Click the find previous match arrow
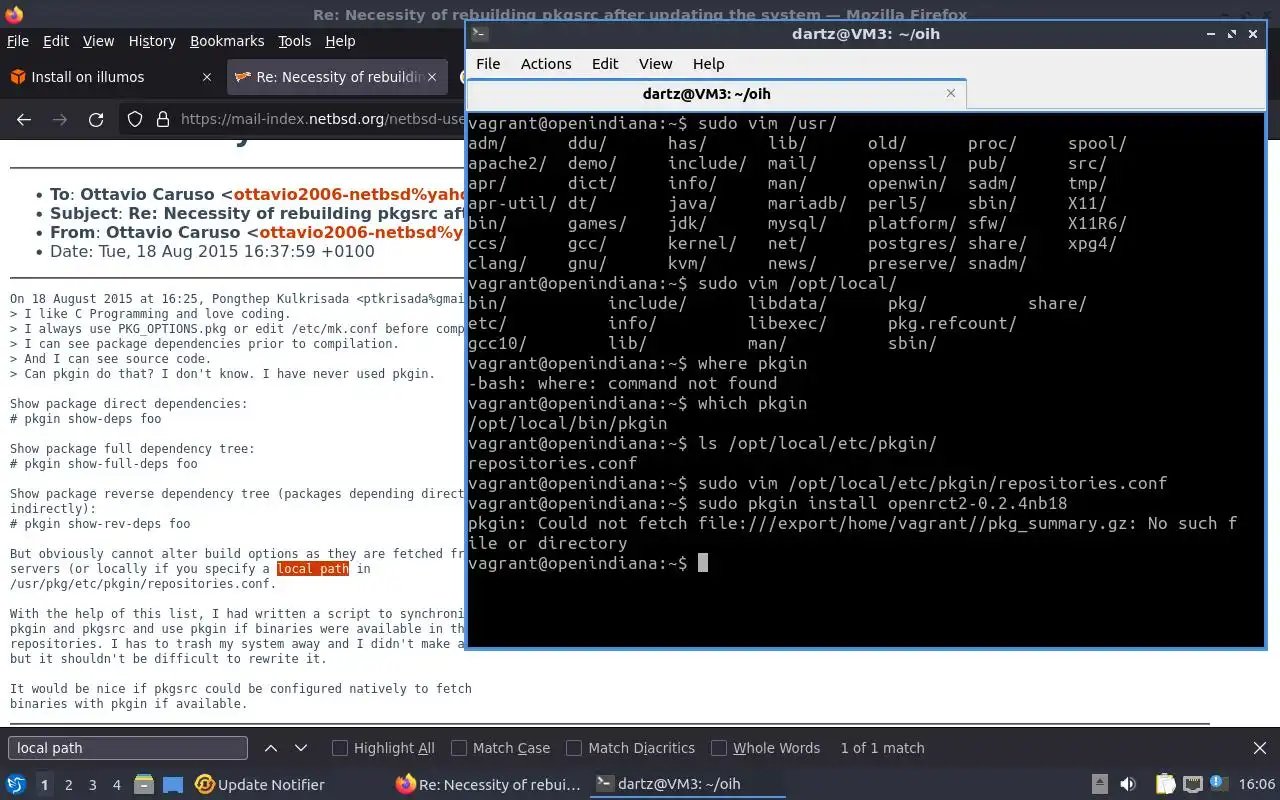 pyautogui.click(x=271, y=748)
